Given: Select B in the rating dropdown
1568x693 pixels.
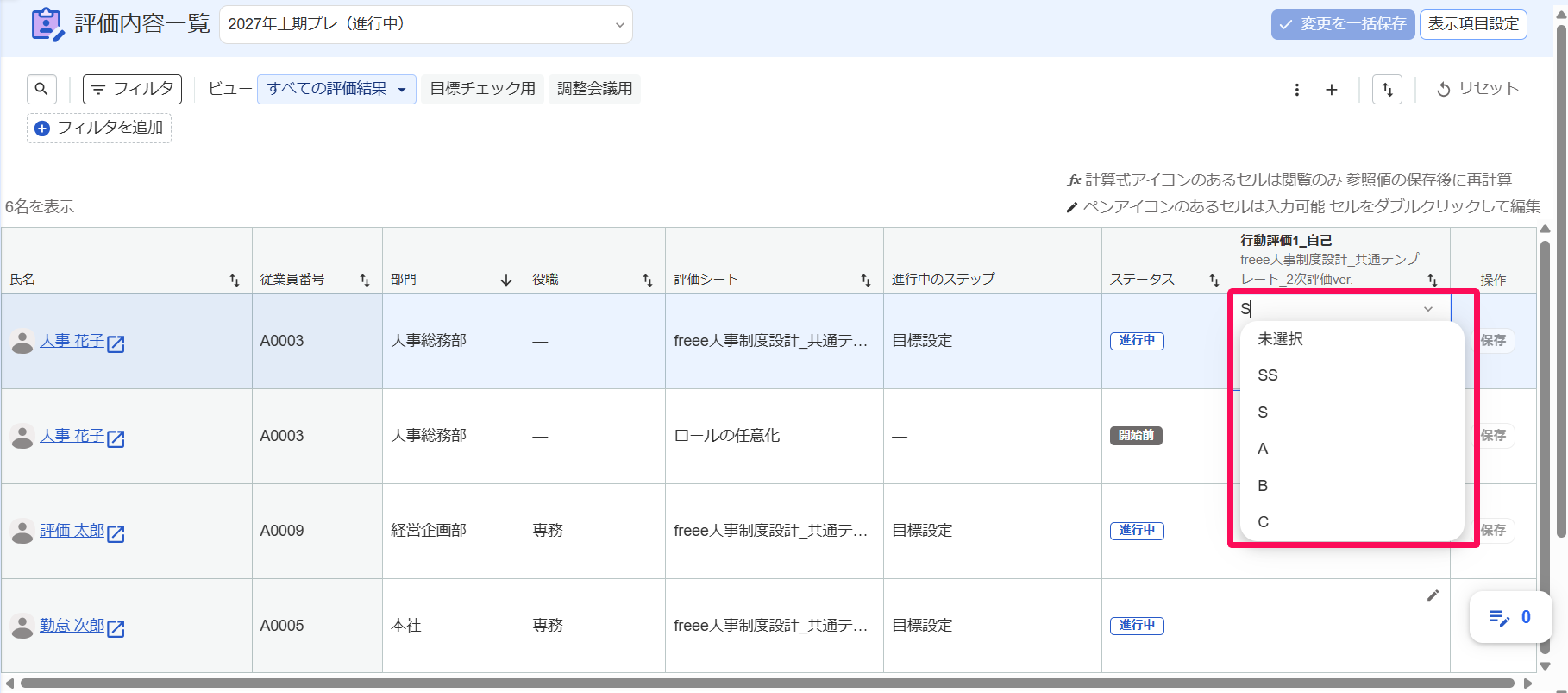Looking at the screenshot, I should tap(1352, 486).
